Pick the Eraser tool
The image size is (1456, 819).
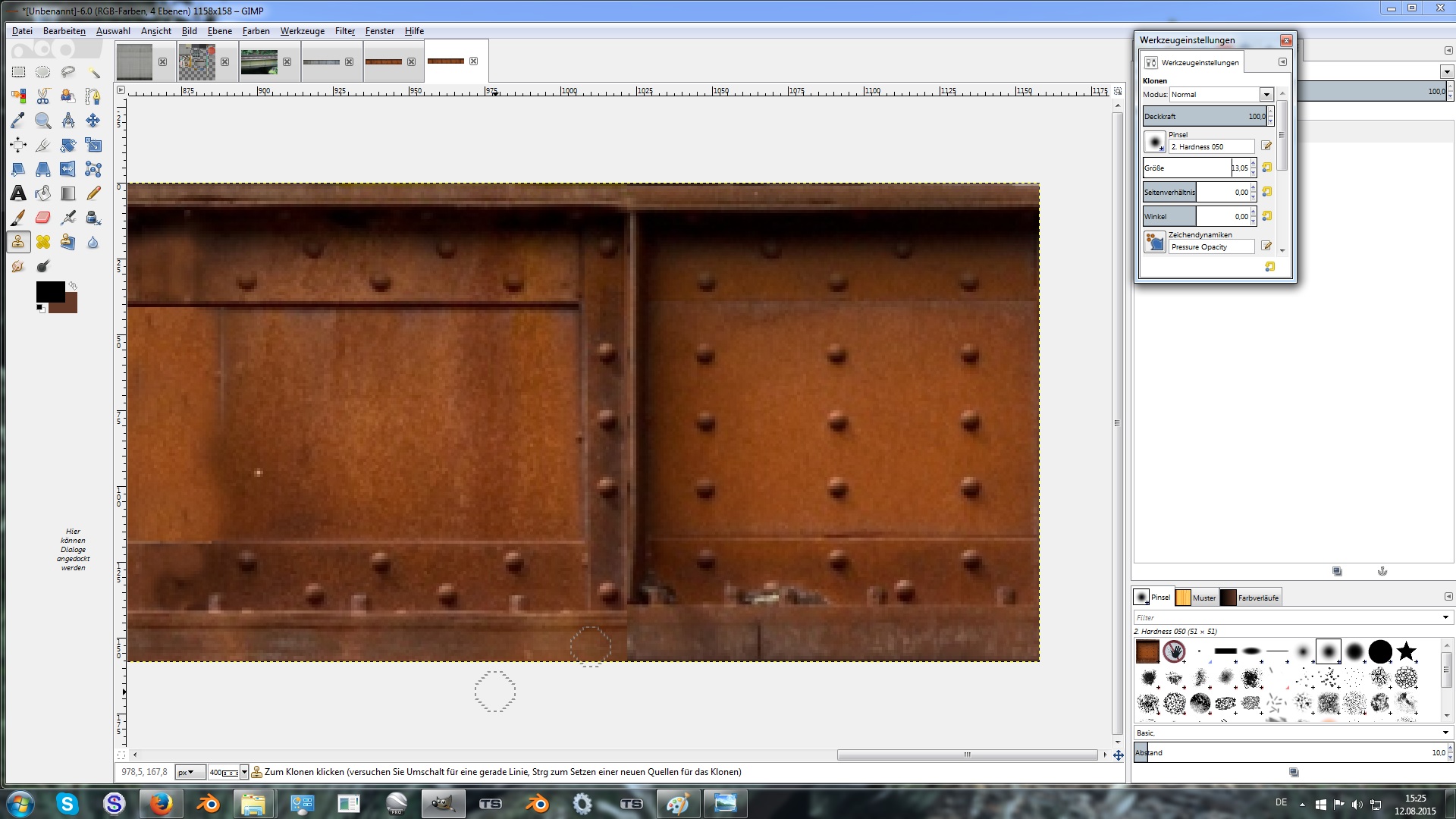pyautogui.click(x=43, y=218)
